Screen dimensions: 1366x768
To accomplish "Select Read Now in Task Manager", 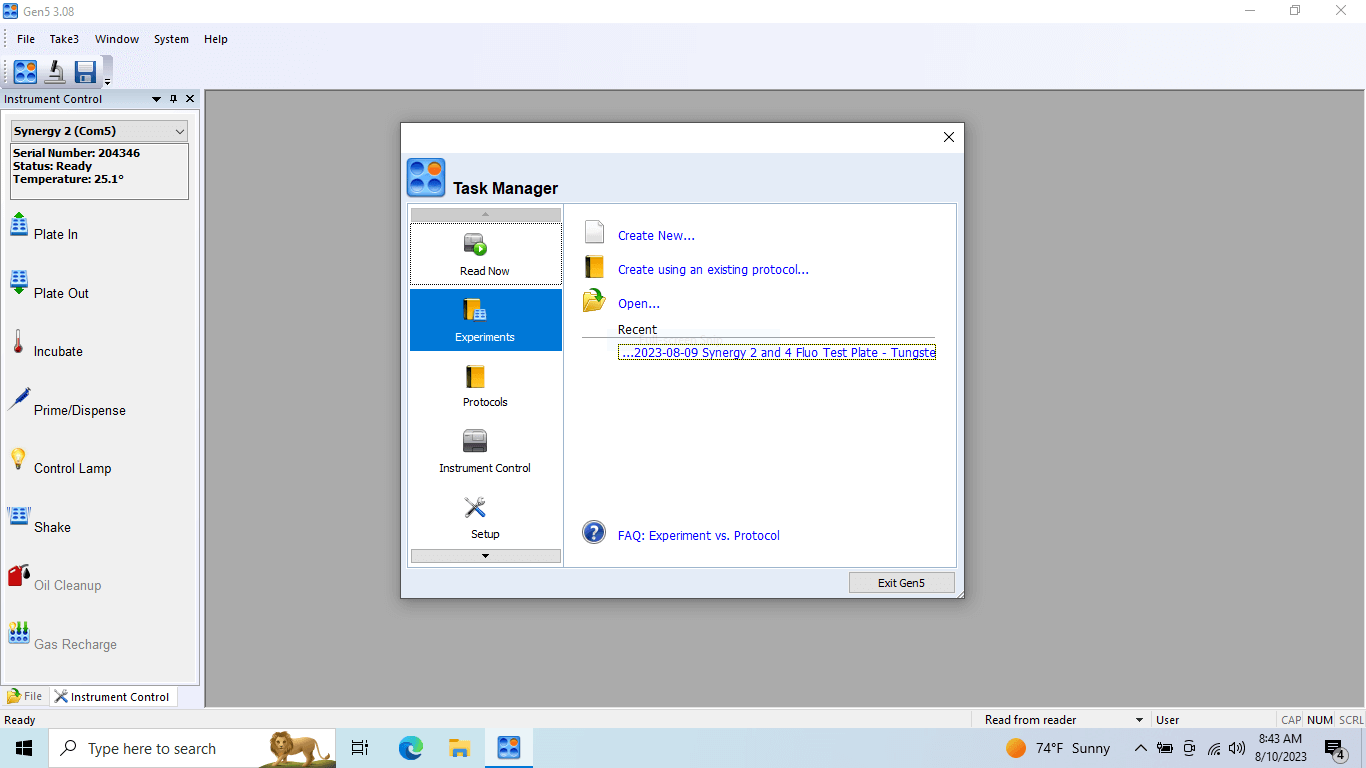I will [485, 254].
